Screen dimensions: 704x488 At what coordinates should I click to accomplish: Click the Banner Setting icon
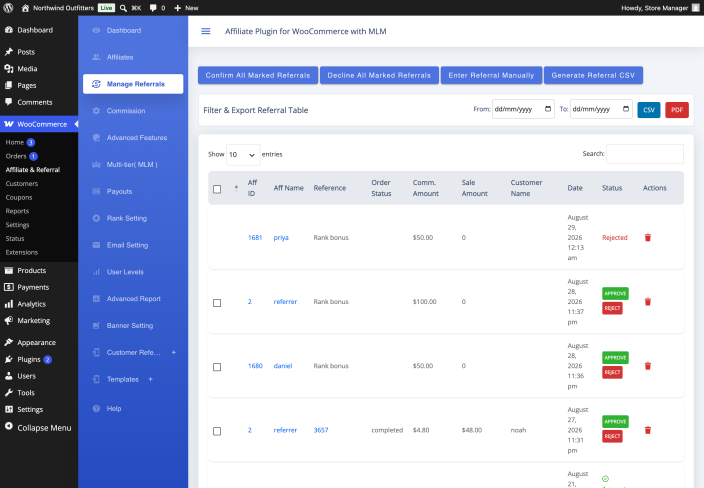coord(96,325)
